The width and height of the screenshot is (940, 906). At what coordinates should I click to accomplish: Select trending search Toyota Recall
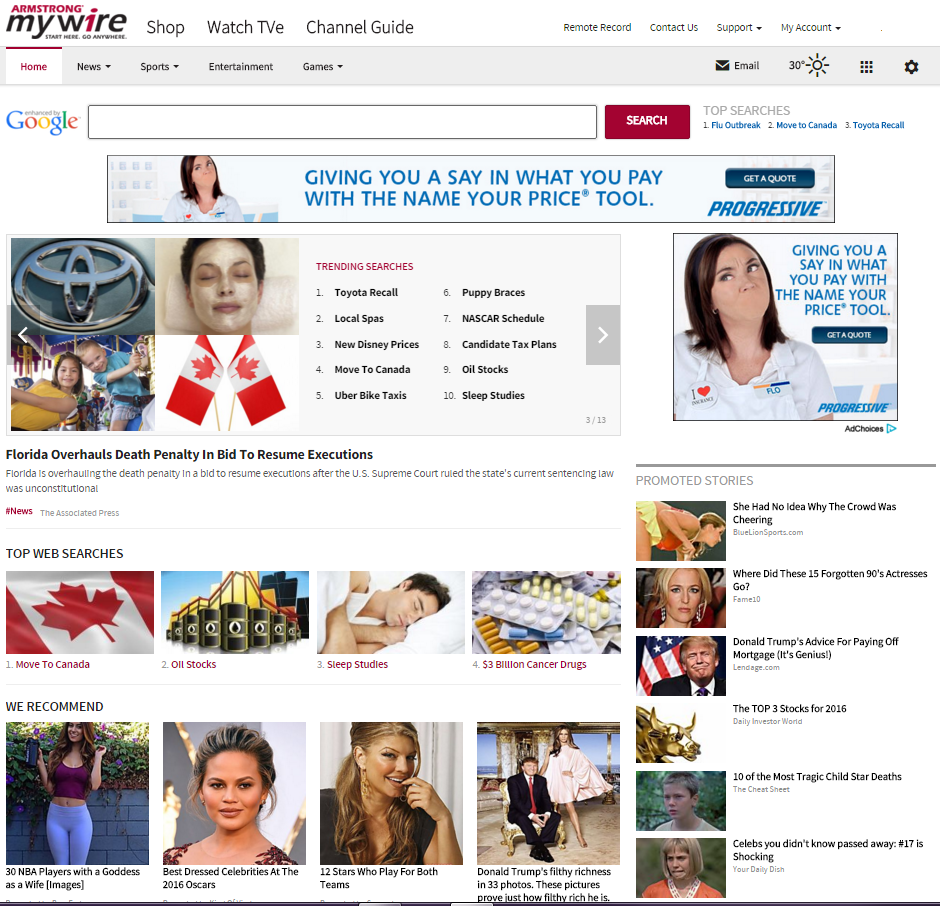[366, 293]
